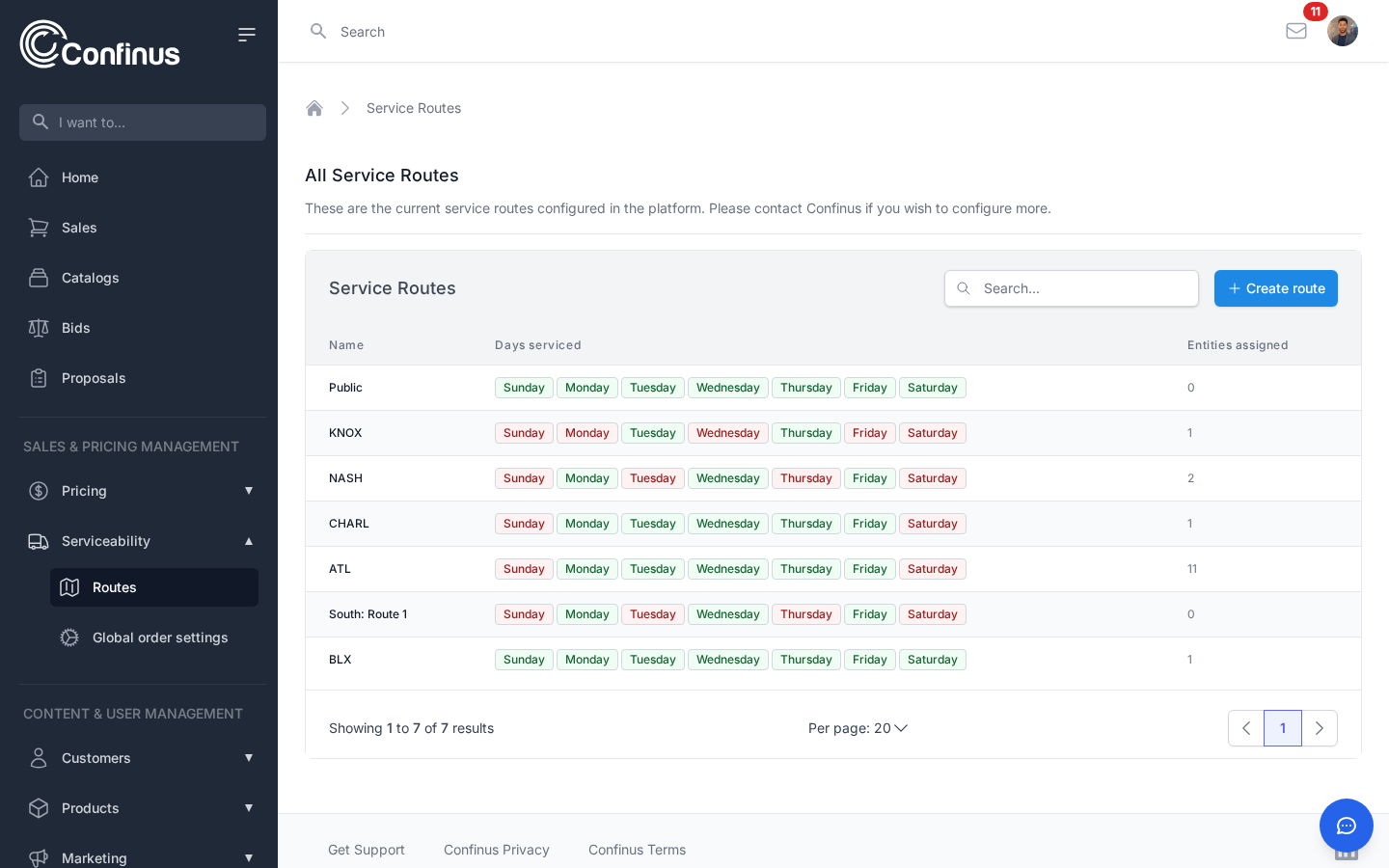Open the user profile avatar
The image size is (1389, 868).
coord(1342,31)
